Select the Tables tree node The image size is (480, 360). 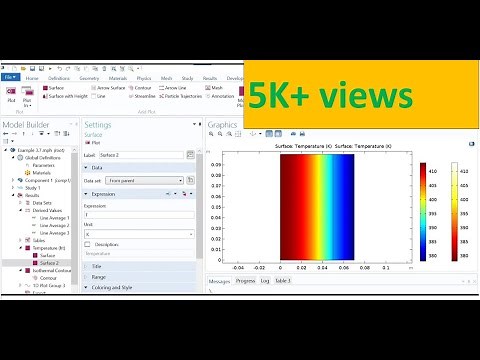click(x=35, y=240)
